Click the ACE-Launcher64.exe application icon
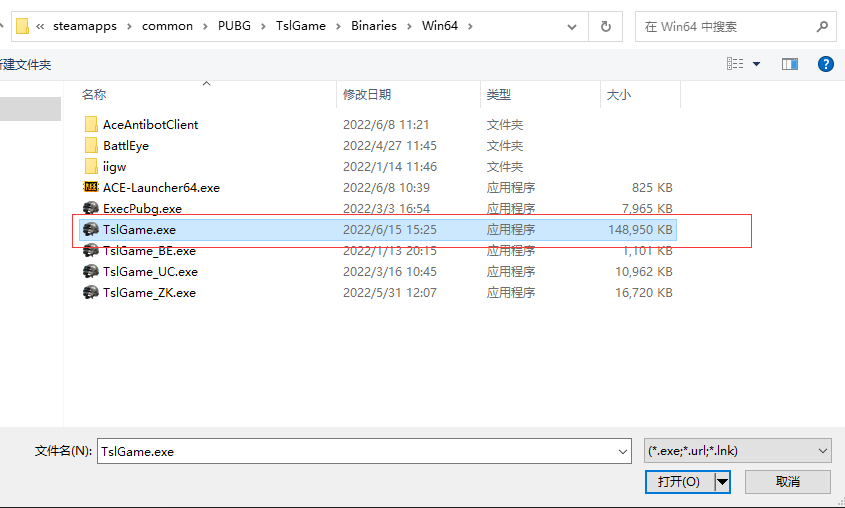The width and height of the screenshot is (845, 508). click(x=91, y=187)
